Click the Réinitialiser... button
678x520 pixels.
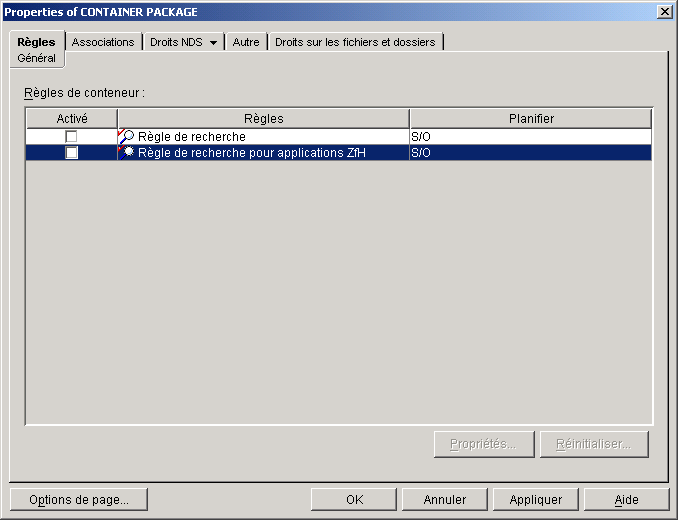[x=594, y=444]
